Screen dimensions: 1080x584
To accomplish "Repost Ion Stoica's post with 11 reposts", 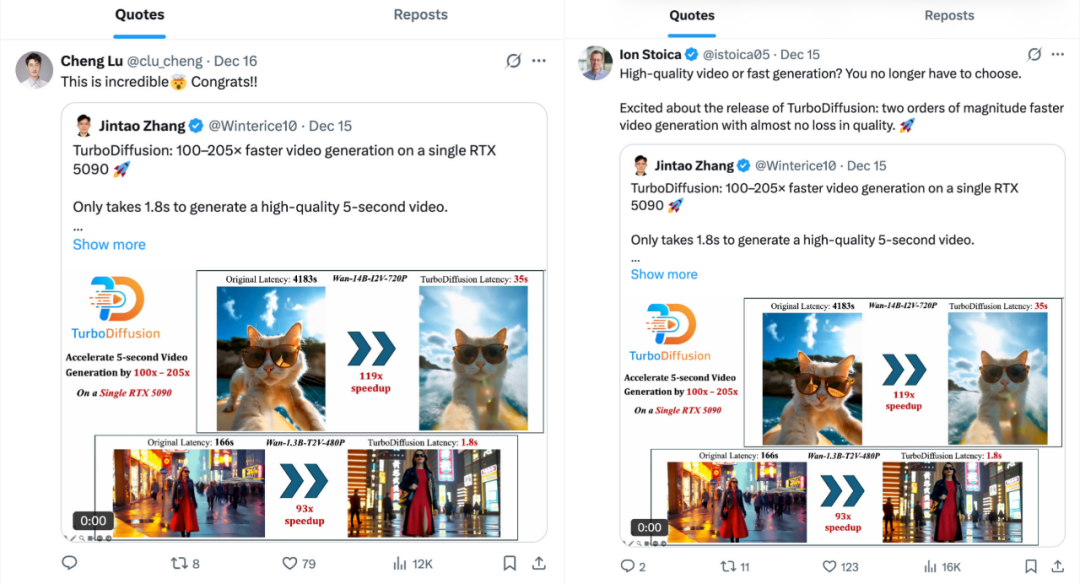I will coord(735,566).
